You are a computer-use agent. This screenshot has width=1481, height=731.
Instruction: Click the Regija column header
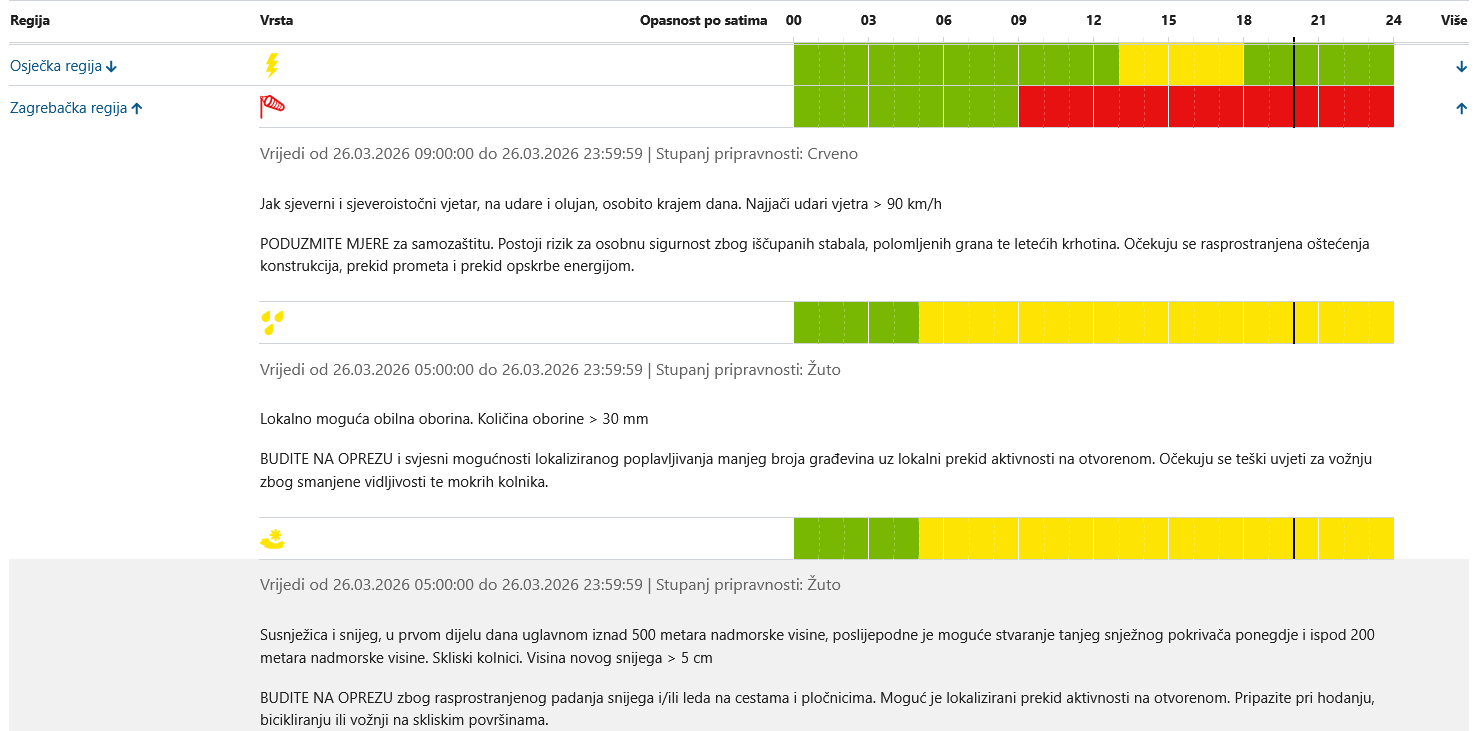click(x=30, y=20)
